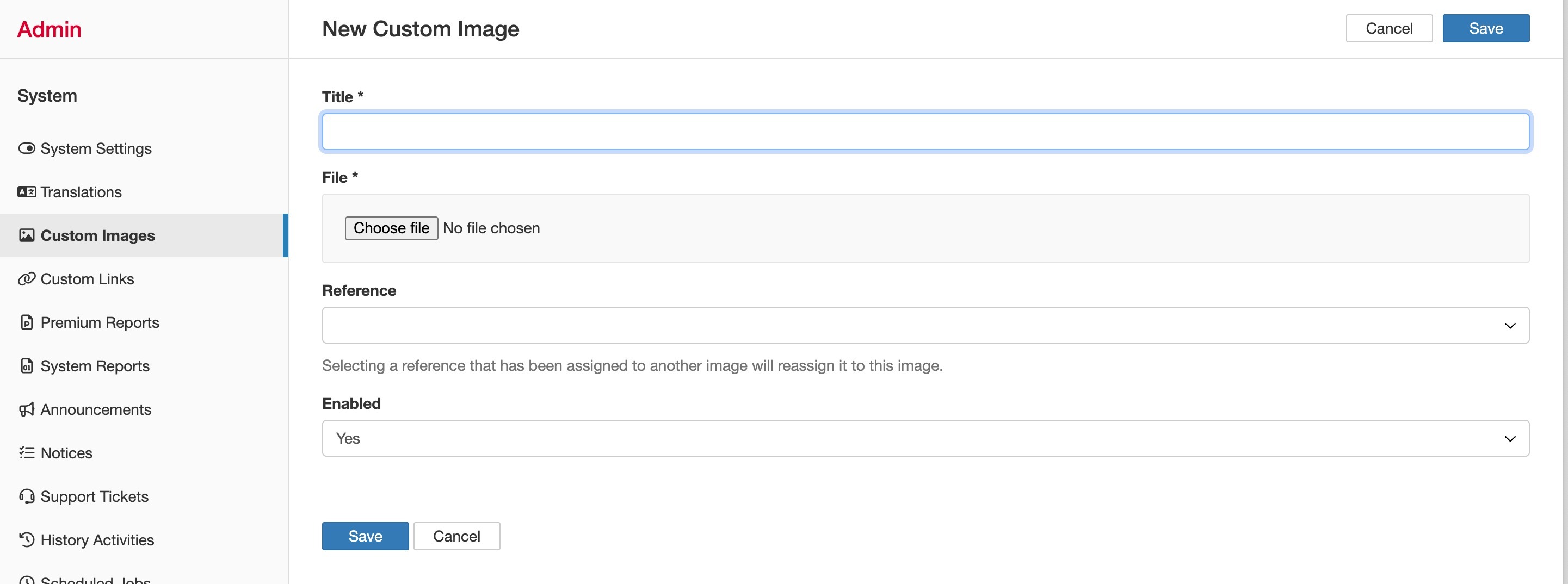This screenshot has width=1568, height=584.
Task: Click the System Reports chart icon
Action: click(27, 365)
